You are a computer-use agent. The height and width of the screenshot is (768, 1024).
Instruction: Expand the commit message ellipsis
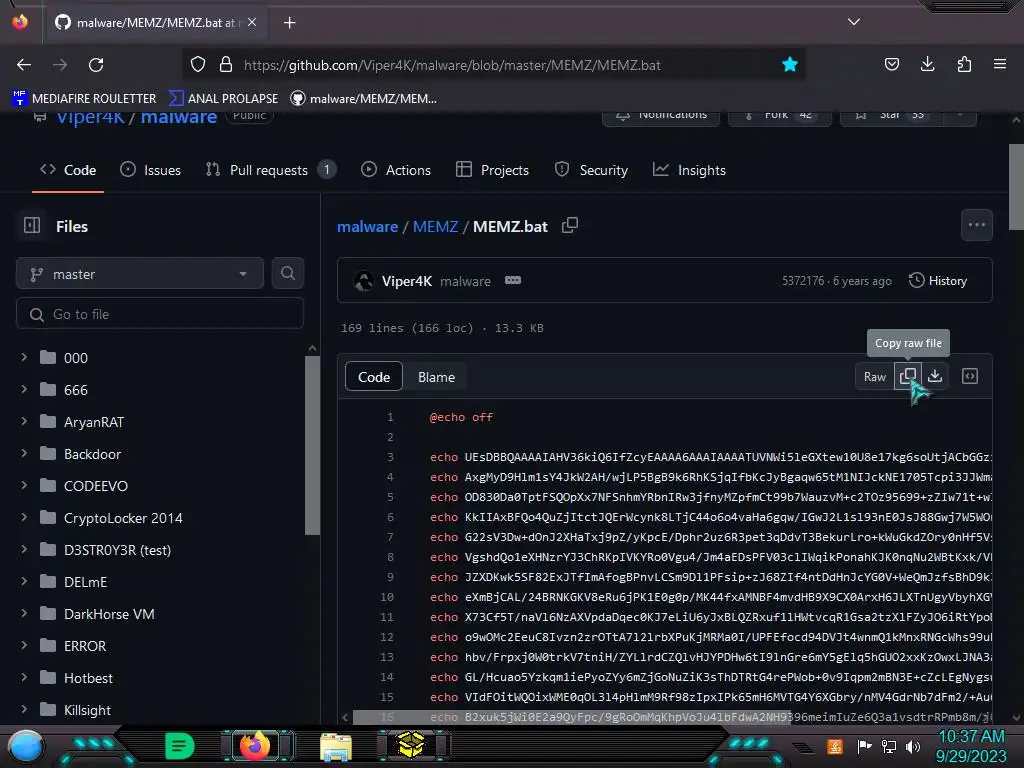(513, 280)
